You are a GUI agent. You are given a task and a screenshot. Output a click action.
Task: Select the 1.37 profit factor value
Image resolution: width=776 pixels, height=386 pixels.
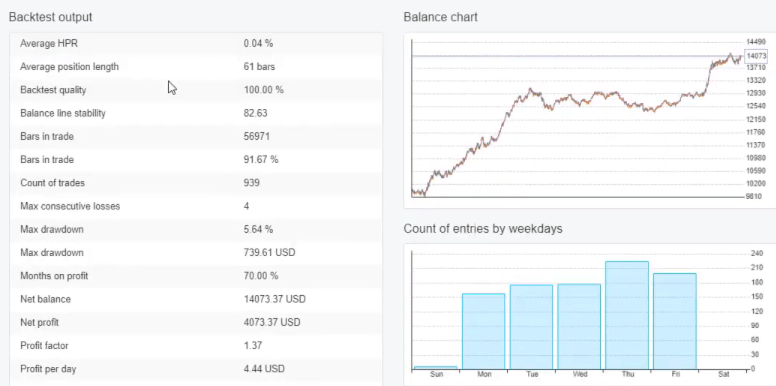(x=253, y=346)
